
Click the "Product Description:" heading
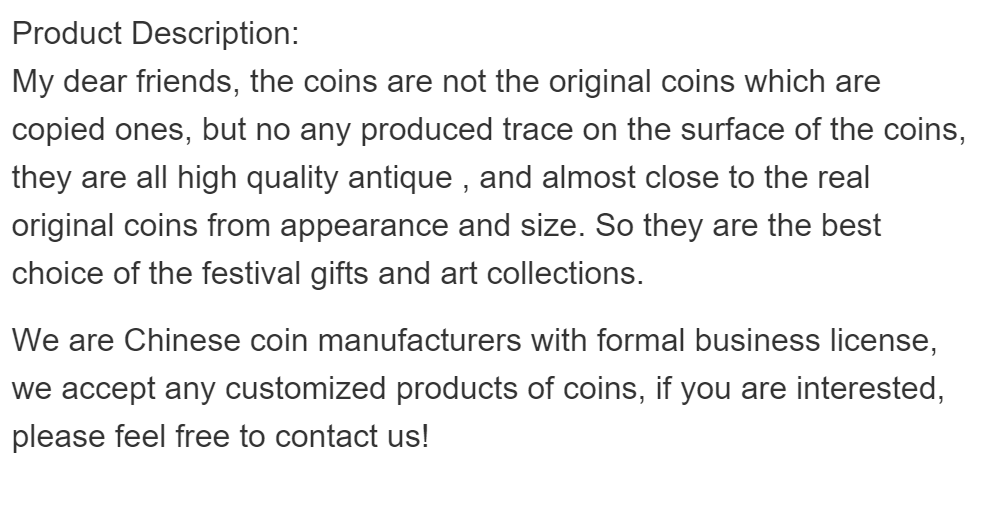click(x=155, y=32)
